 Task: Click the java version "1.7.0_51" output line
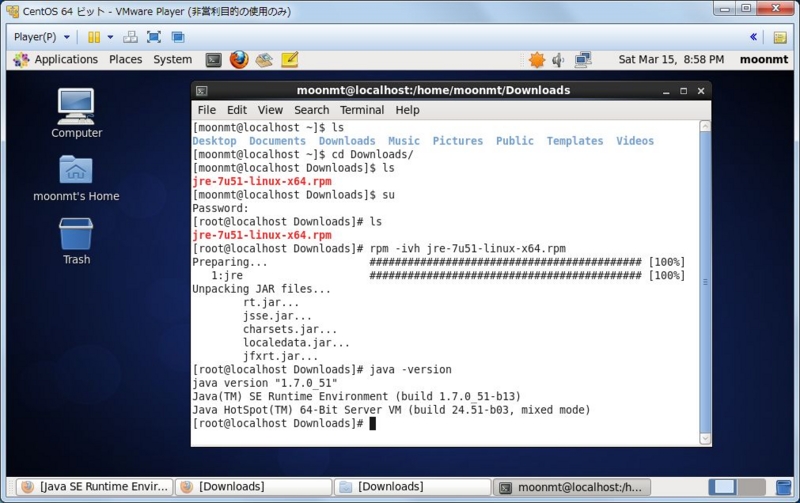[265, 383]
